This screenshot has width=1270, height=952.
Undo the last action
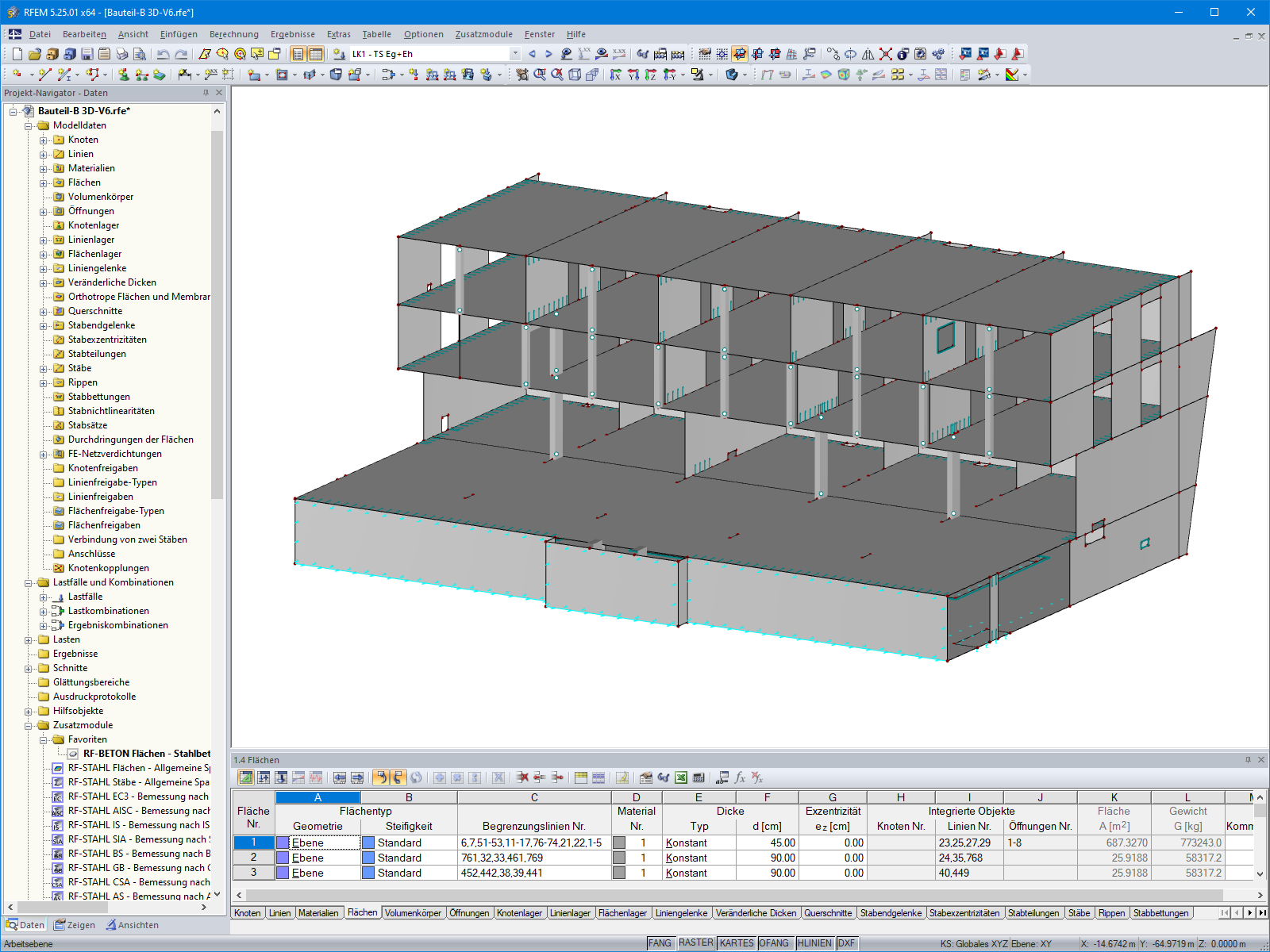coord(162,55)
